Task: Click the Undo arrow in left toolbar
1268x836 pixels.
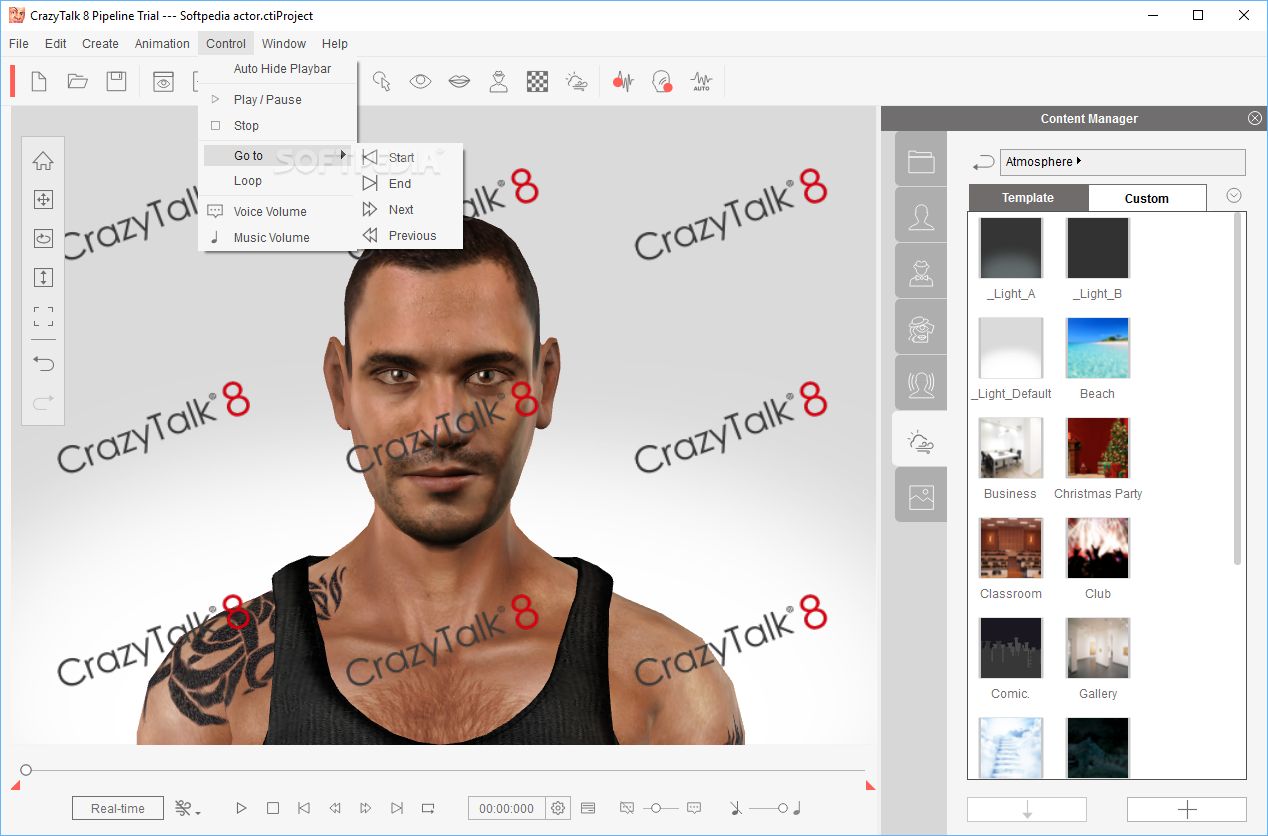Action: (43, 363)
